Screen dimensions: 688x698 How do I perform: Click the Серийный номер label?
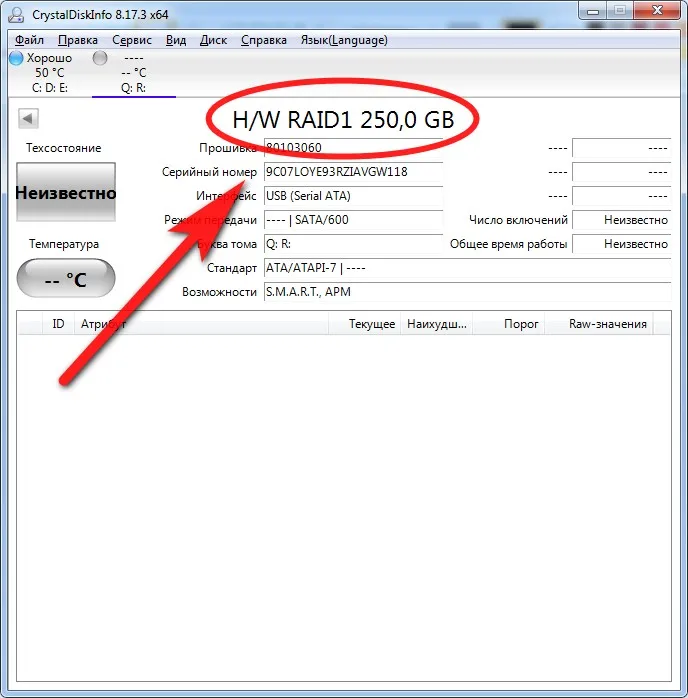tap(209, 172)
